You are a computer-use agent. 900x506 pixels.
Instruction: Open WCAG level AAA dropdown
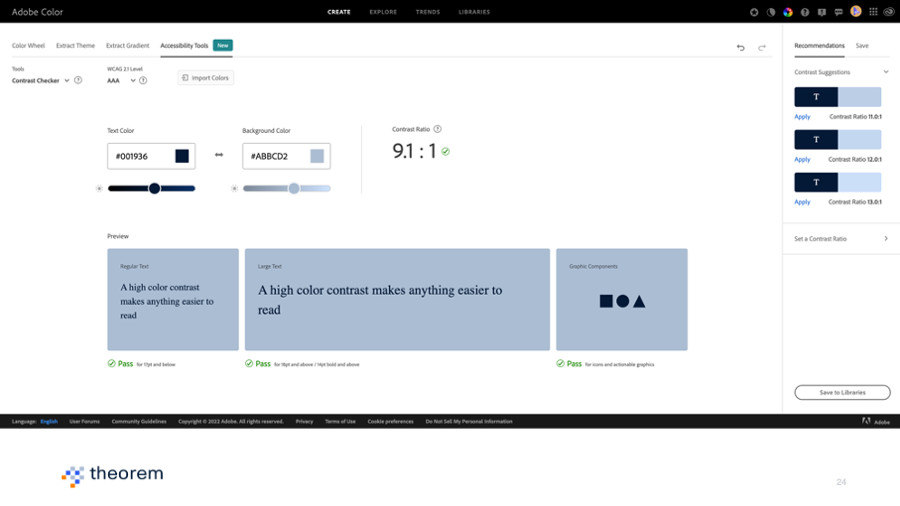coord(121,81)
